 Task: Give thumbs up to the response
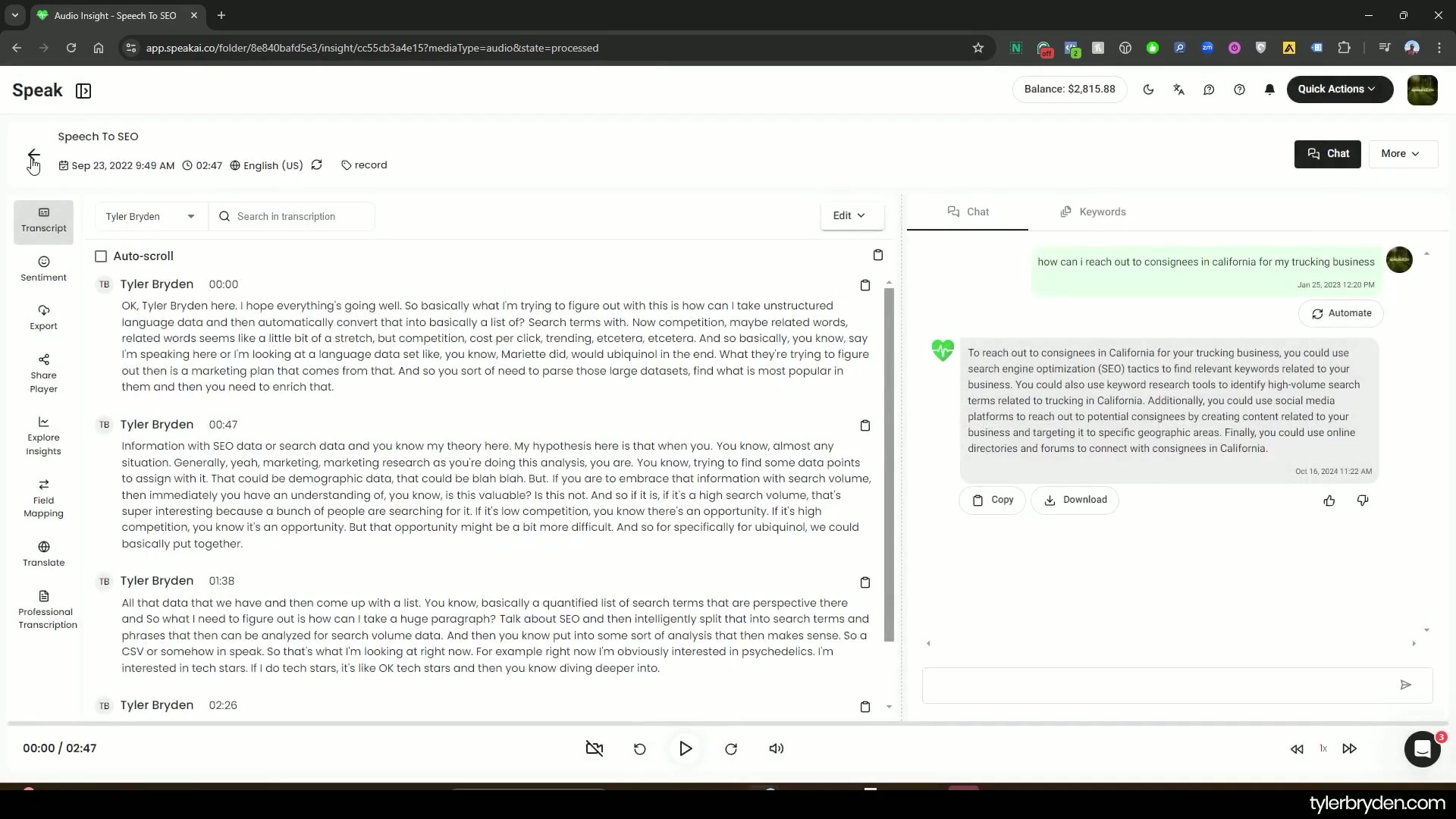point(1329,500)
